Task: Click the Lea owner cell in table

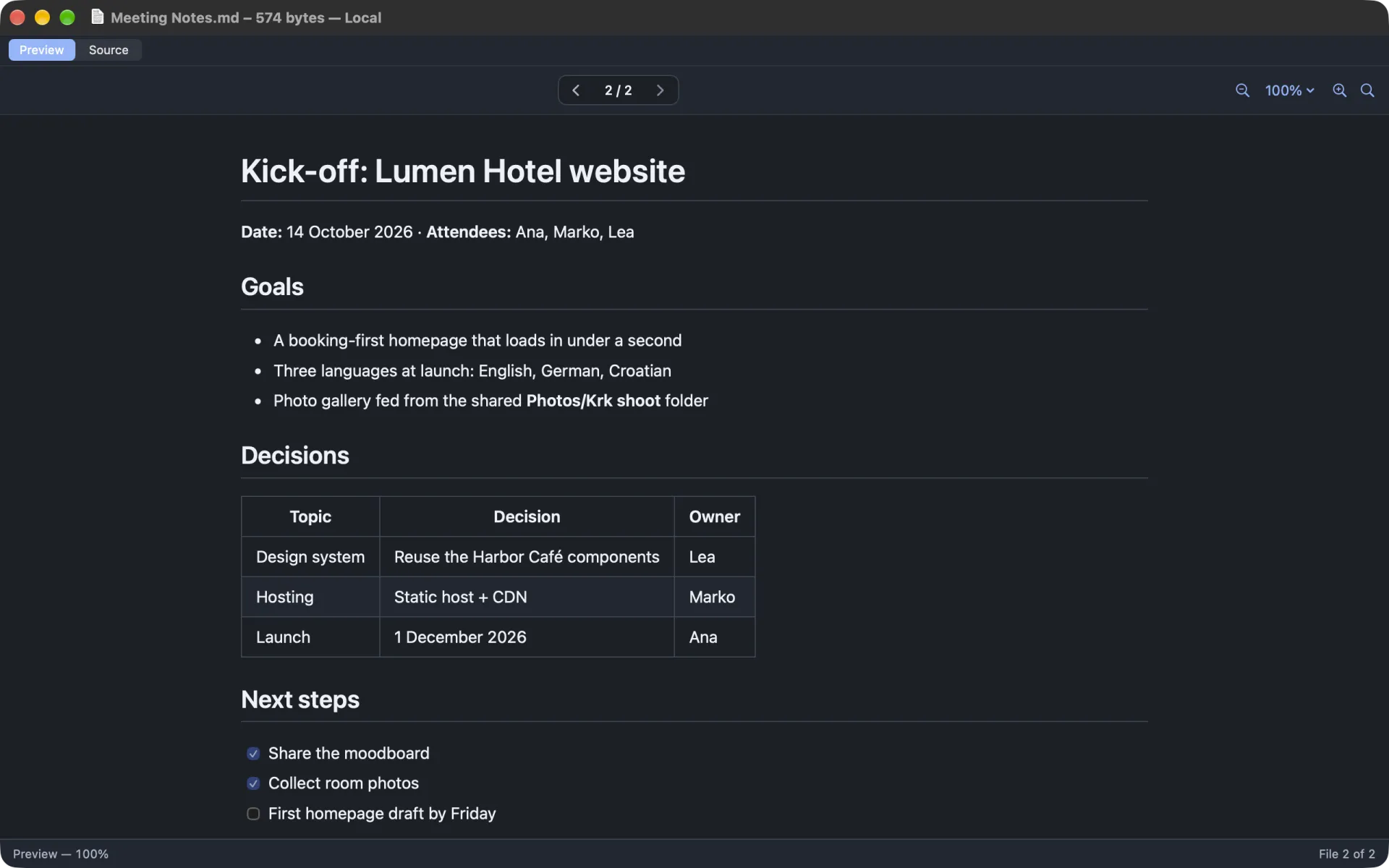Action: click(x=715, y=557)
